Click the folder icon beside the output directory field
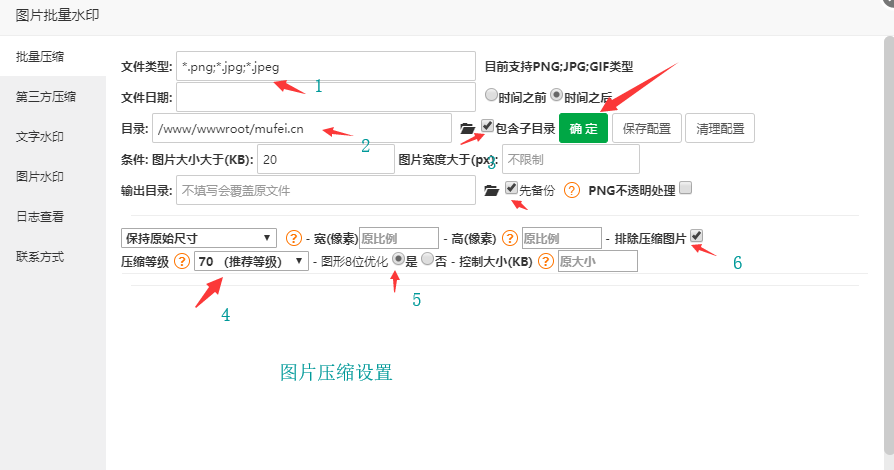 point(491,189)
